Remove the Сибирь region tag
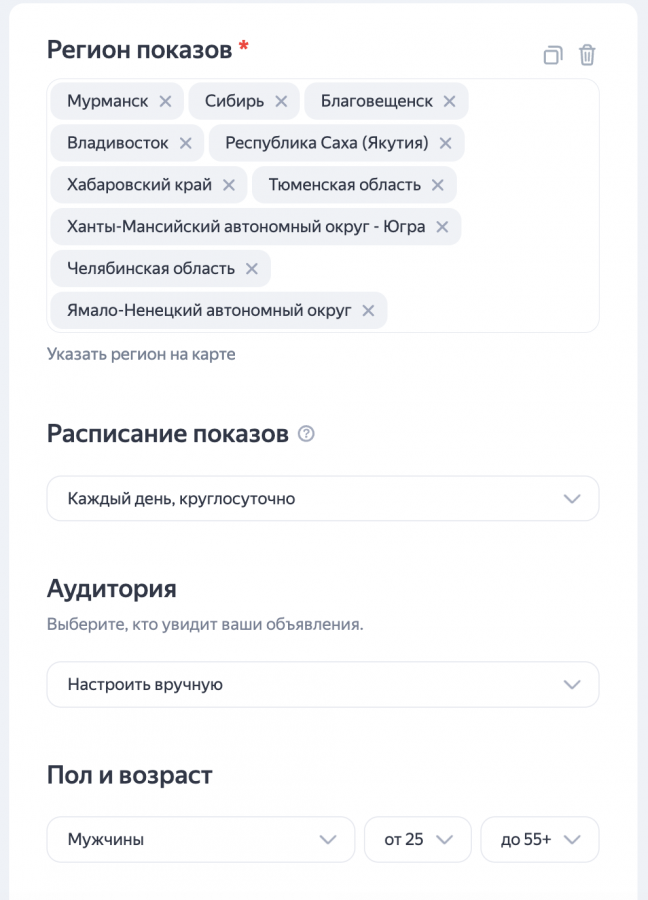 281,101
